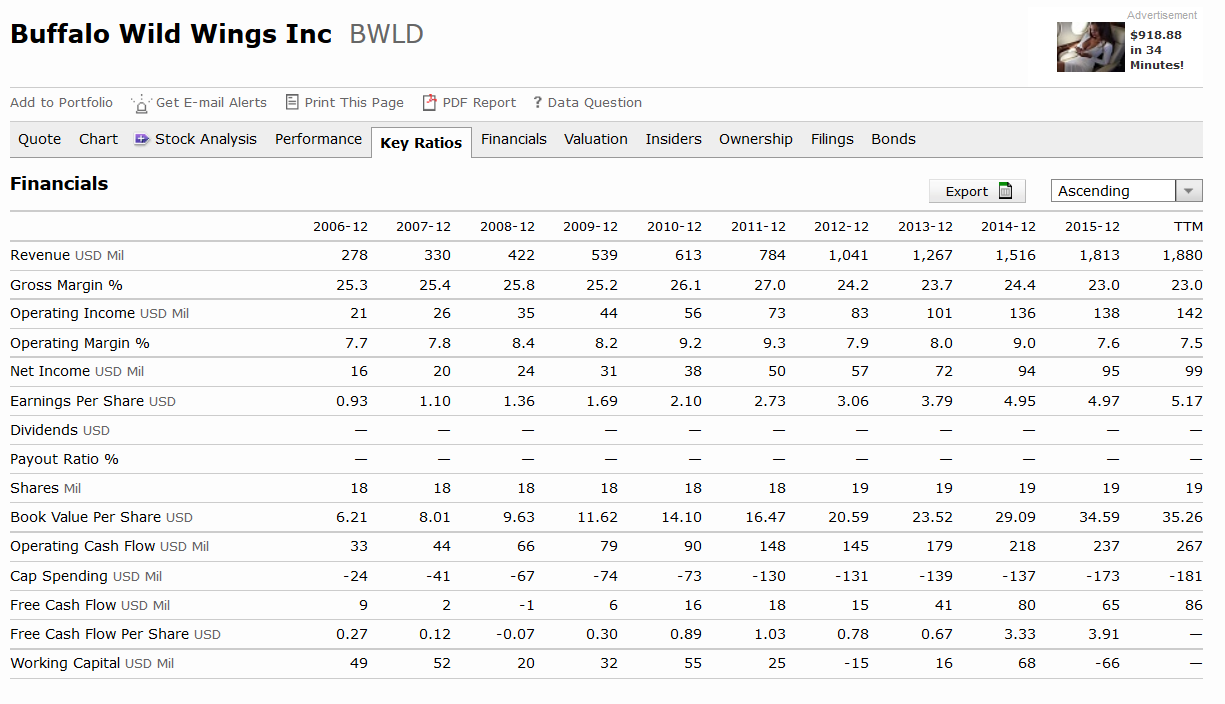This screenshot has height=704, width=1225.
Task: Select the Valuation tab
Action: 595,139
